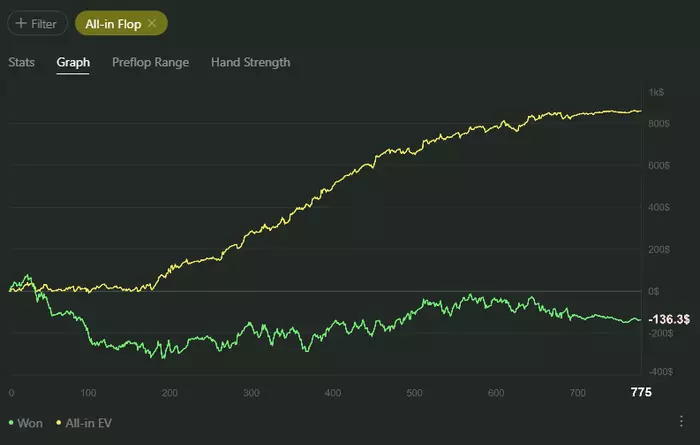Click the -136.3$ final value label
This screenshot has height=445, width=700.
click(669, 319)
